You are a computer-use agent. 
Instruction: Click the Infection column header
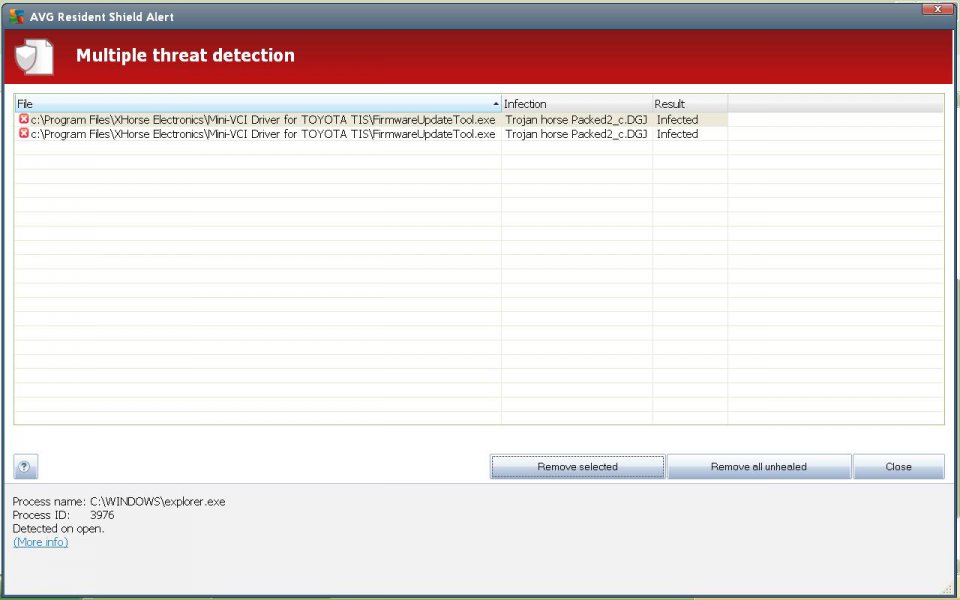tap(577, 103)
